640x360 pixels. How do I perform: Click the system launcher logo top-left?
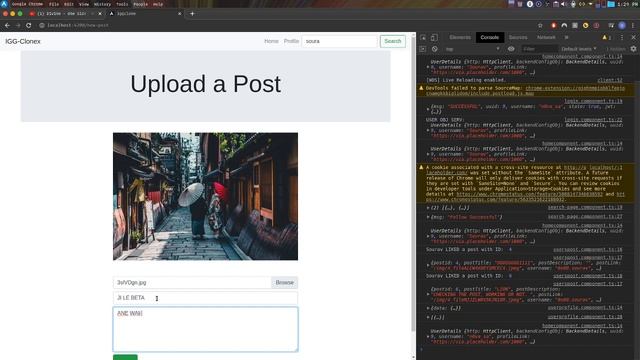pos(4,4)
